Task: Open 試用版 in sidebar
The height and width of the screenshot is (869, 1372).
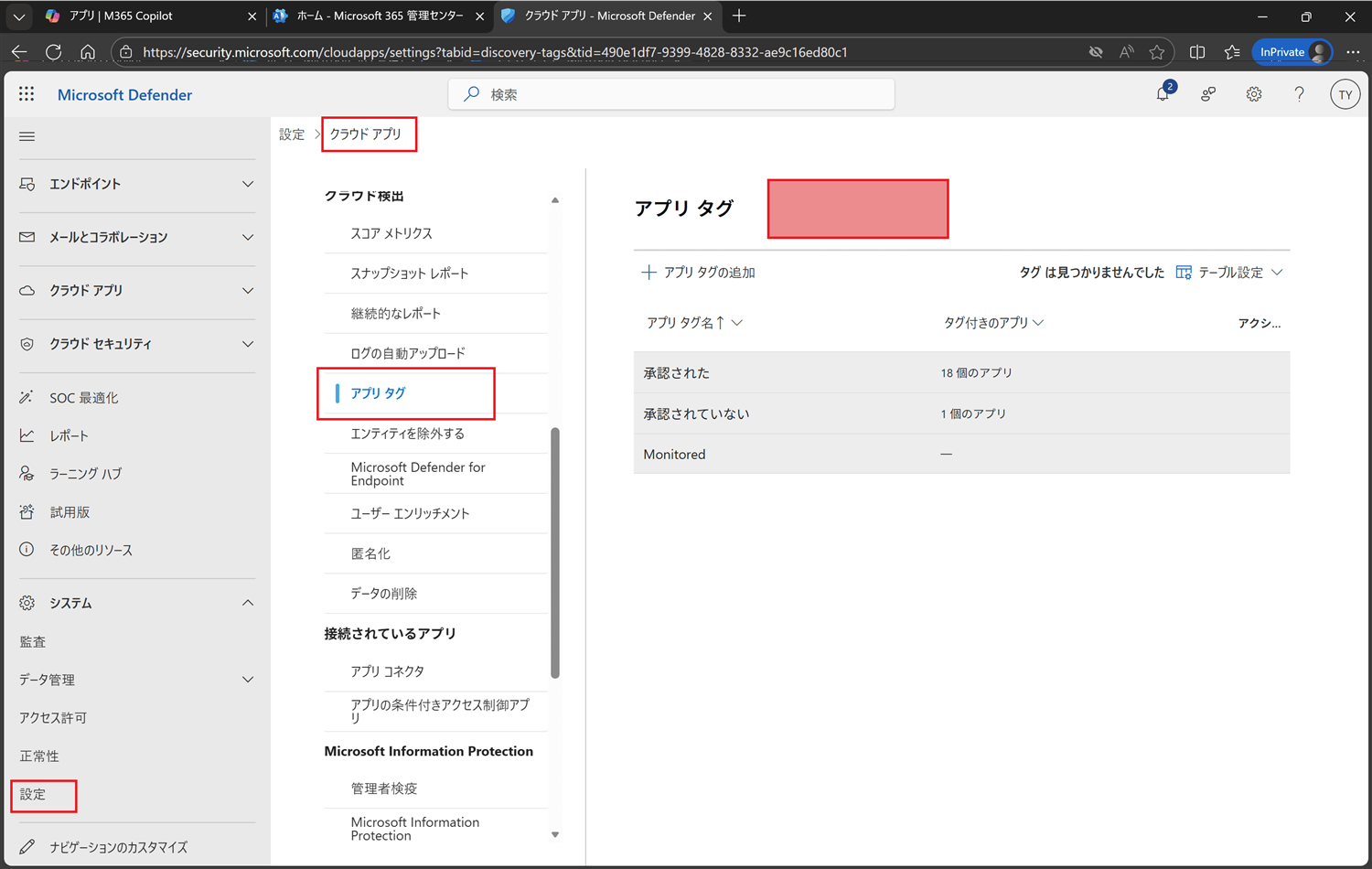Action: coord(70,512)
